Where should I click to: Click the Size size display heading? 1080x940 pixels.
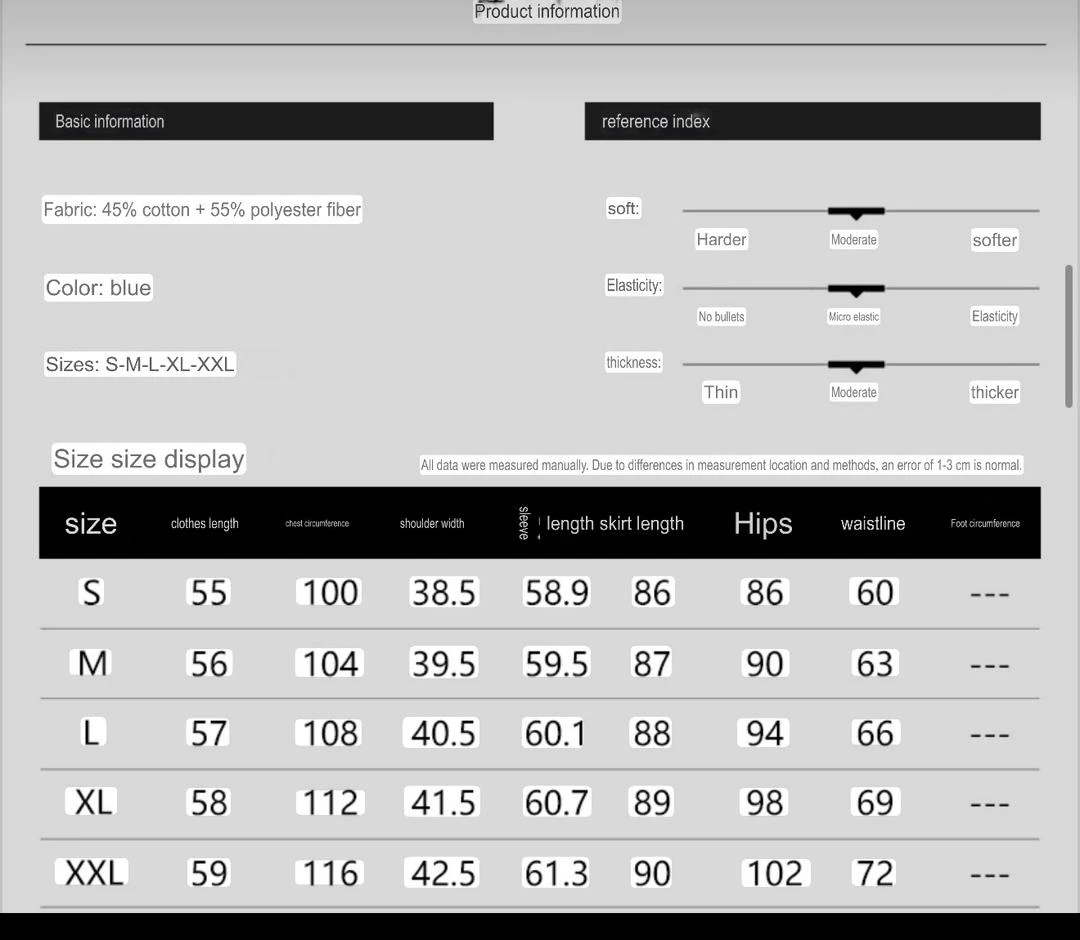click(149, 459)
